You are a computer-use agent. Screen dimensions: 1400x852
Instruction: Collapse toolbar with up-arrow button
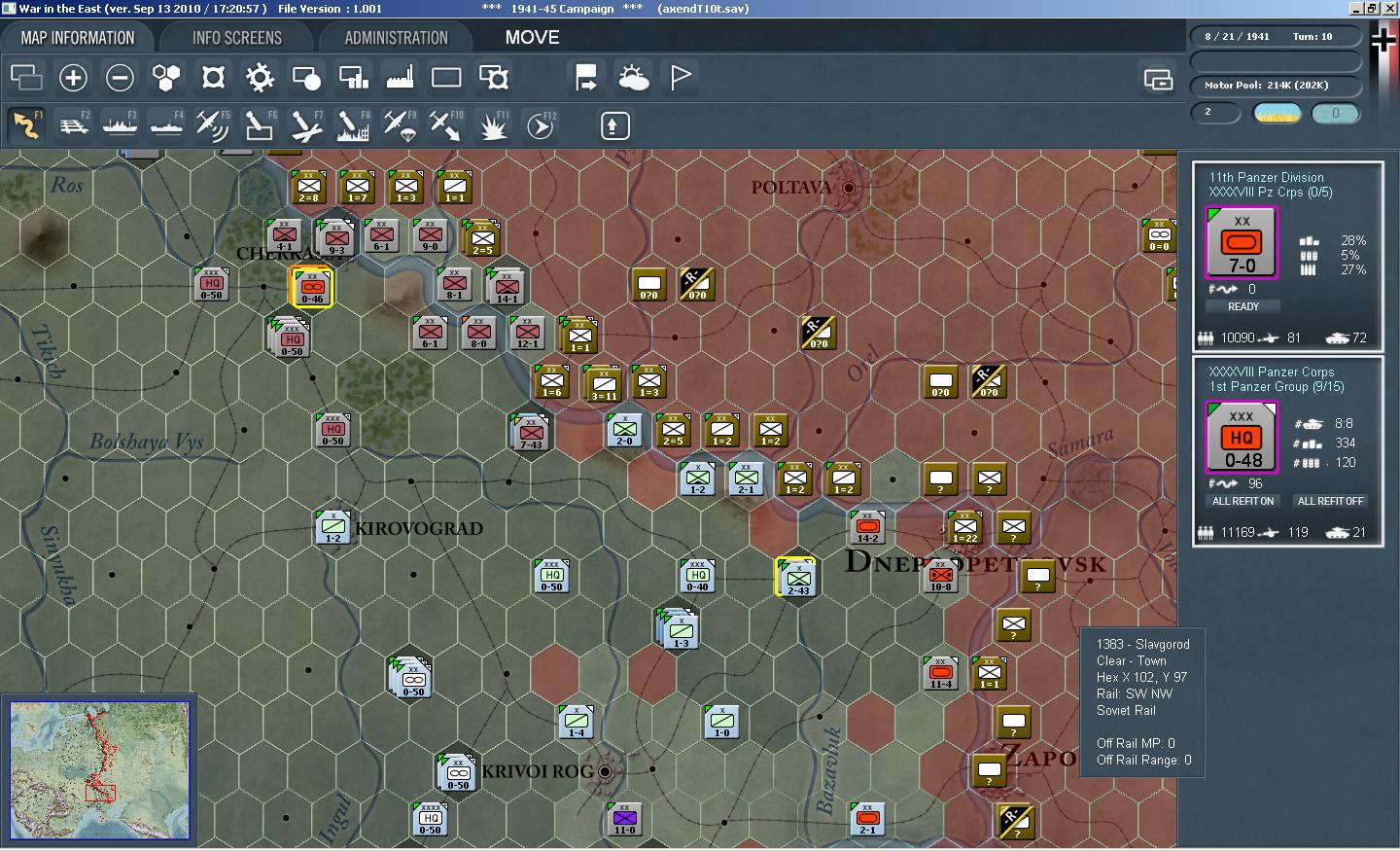614,125
